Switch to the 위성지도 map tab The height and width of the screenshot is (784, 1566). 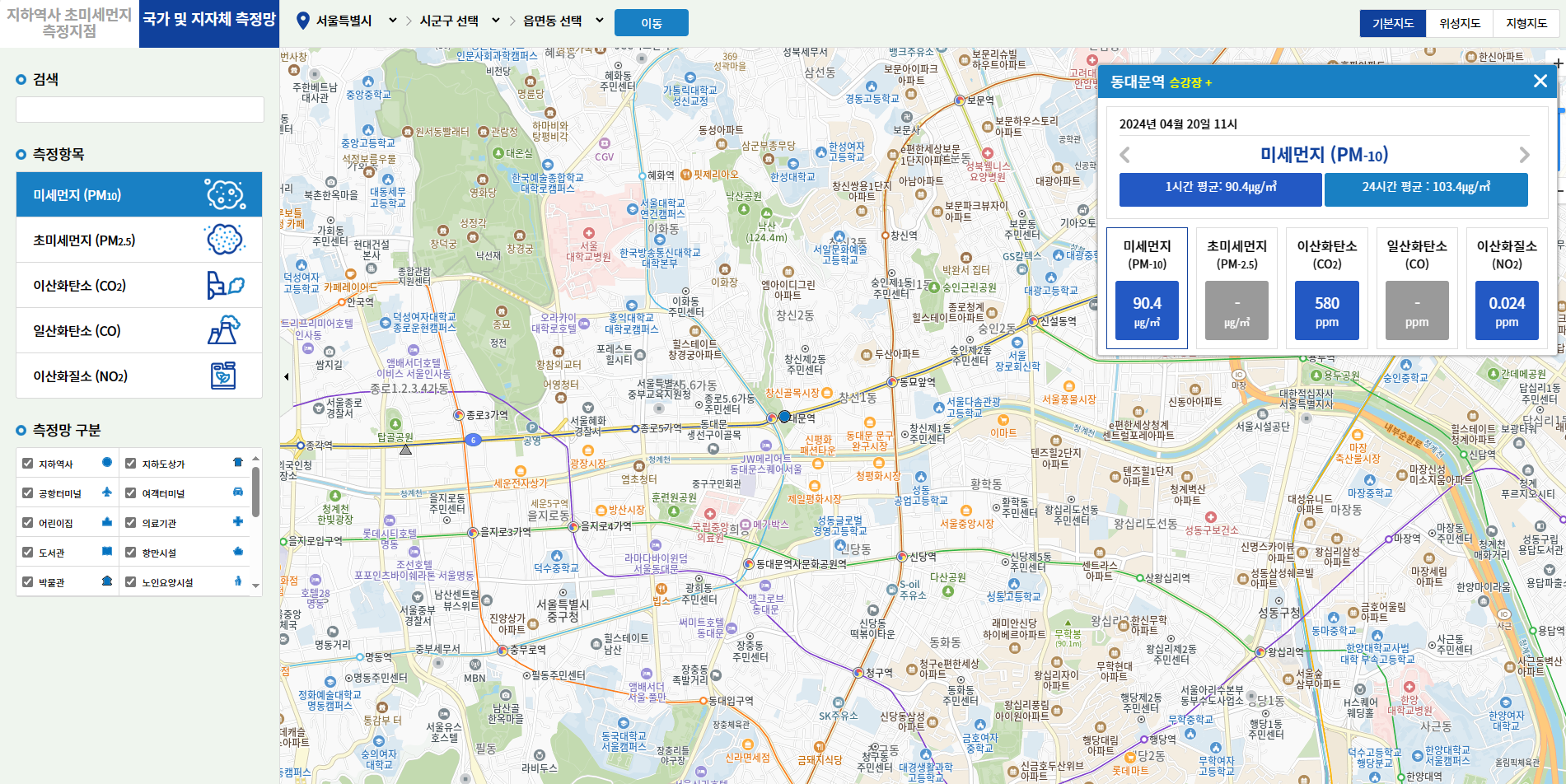pos(1461,22)
